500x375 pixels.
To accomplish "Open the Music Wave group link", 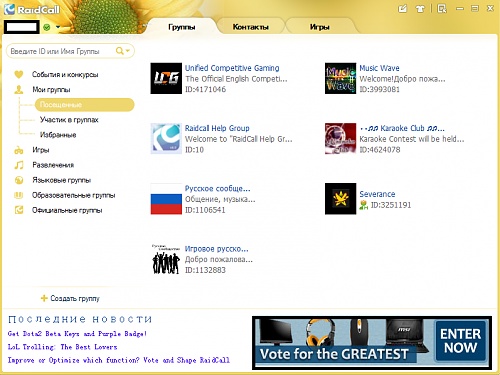I will [x=379, y=68].
